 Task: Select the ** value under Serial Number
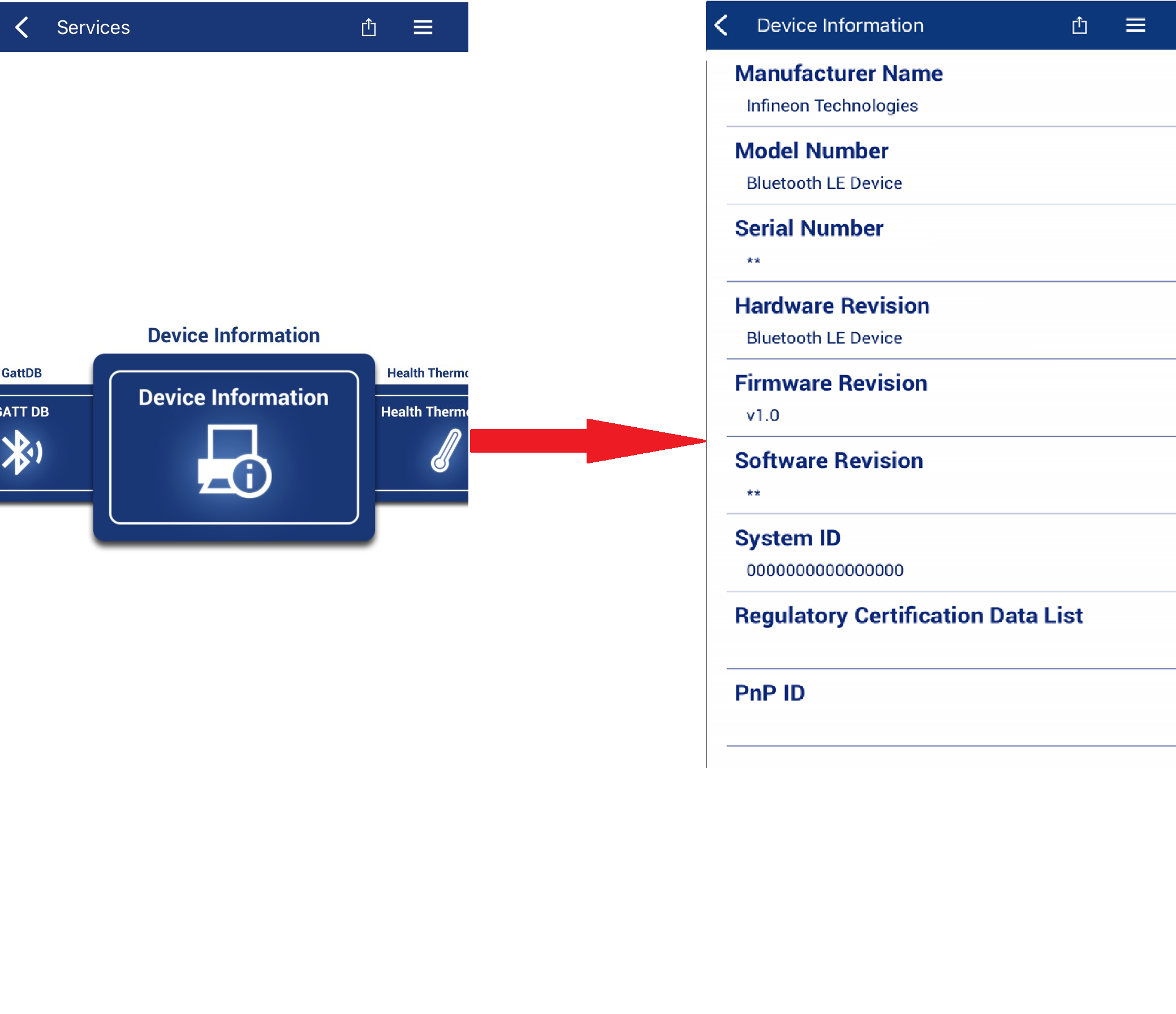(x=753, y=261)
